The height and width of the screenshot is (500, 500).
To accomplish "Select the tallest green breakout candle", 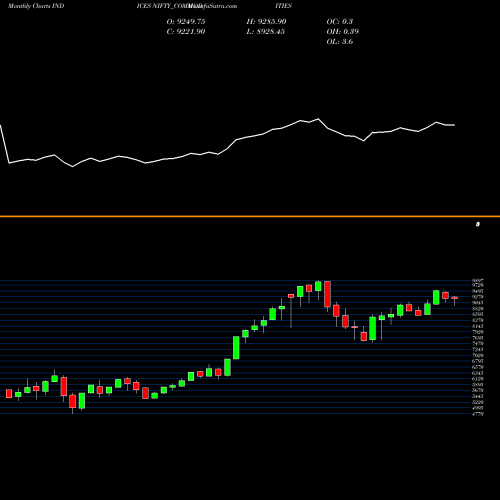I will [x=236, y=348].
